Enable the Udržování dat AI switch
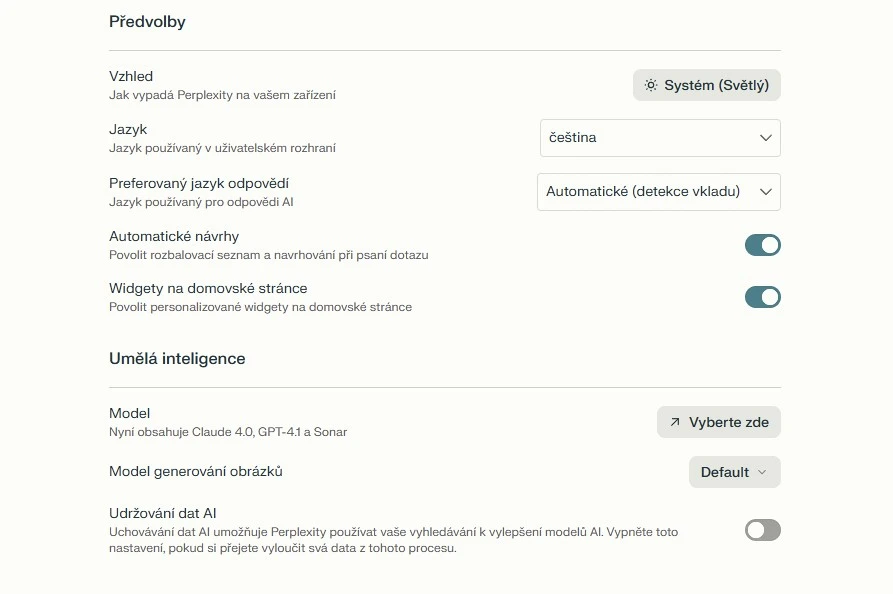893x594 pixels. (763, 530)
